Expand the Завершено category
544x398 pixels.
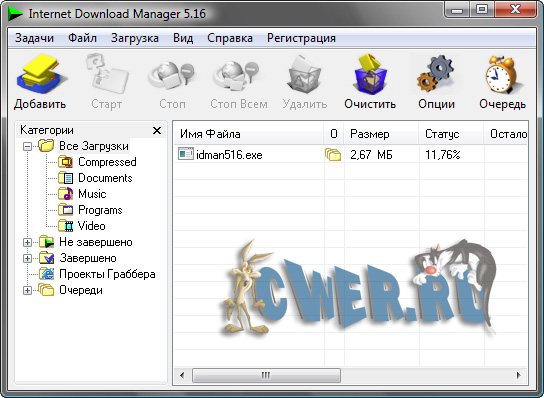(x=27, y=259)
